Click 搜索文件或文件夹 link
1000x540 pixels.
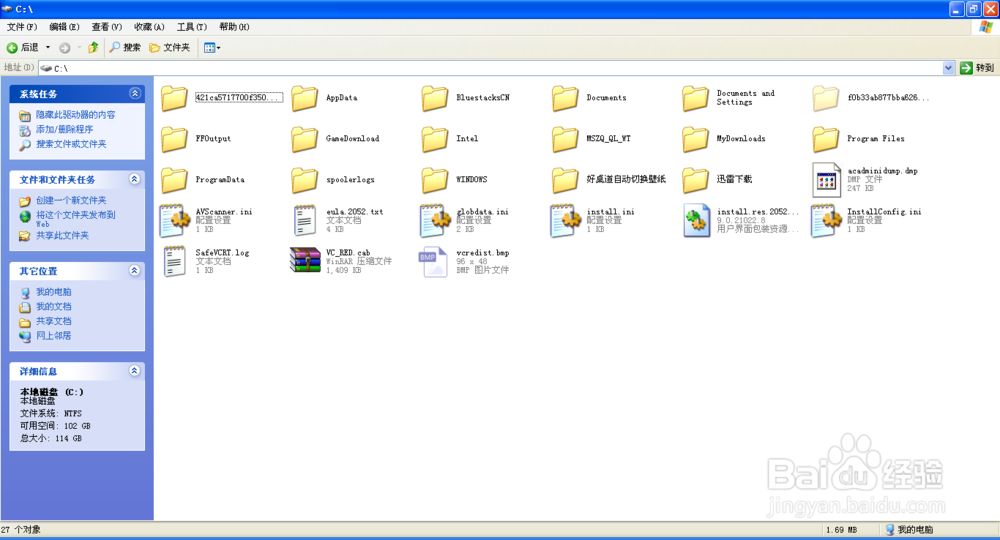(71, 144)
